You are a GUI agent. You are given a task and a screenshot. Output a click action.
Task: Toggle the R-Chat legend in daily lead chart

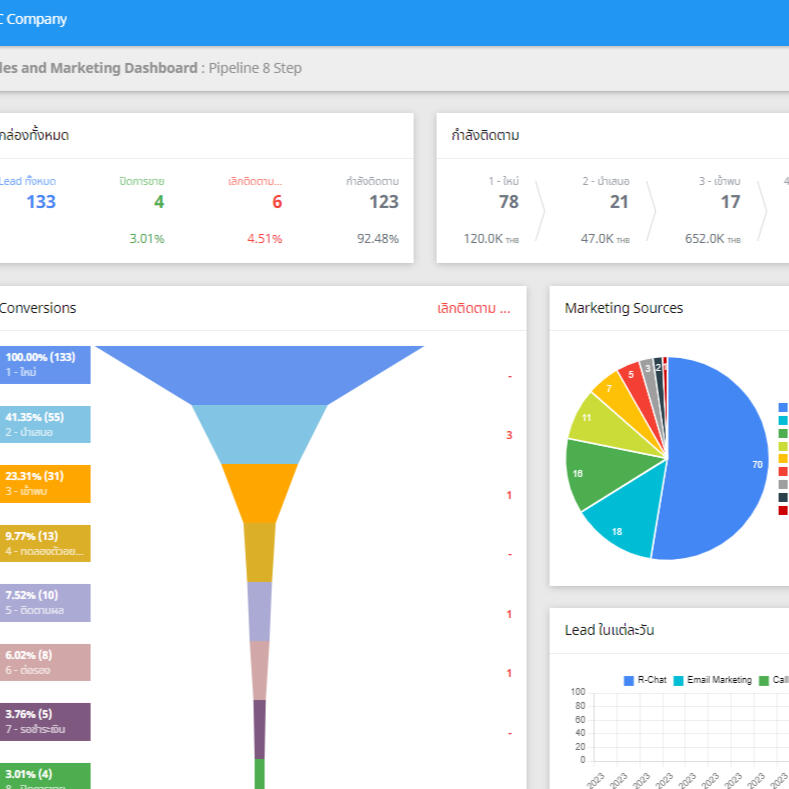(x=645, y=680)
